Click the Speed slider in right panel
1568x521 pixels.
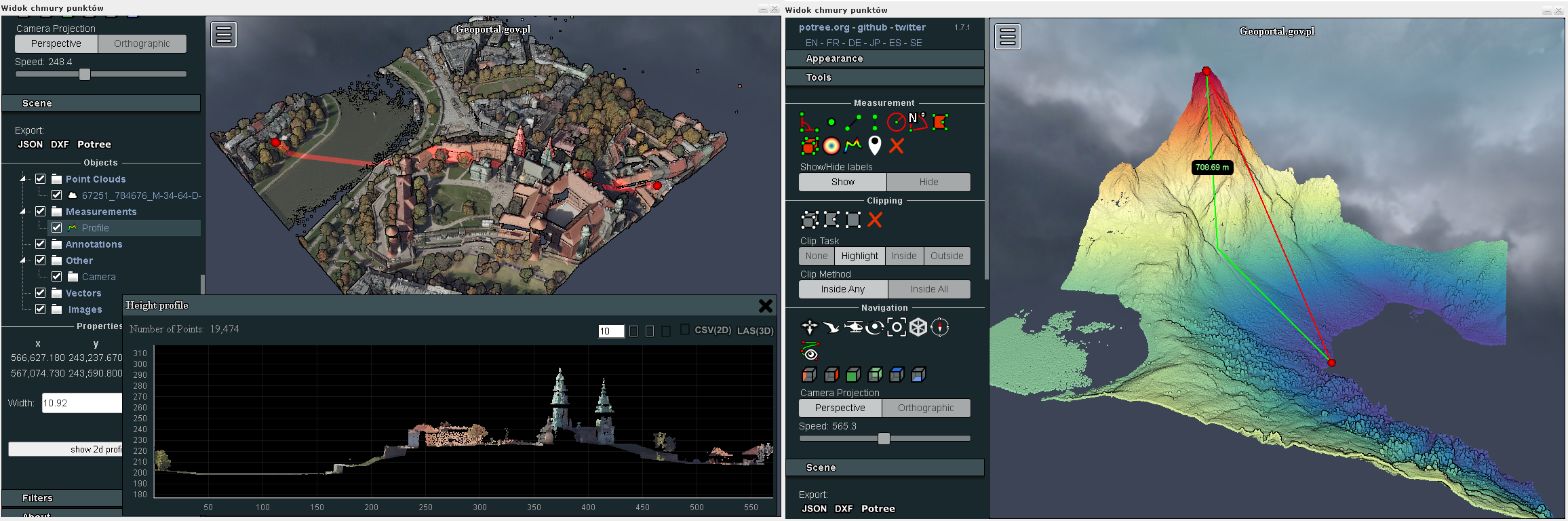click(x=884, y=439)
